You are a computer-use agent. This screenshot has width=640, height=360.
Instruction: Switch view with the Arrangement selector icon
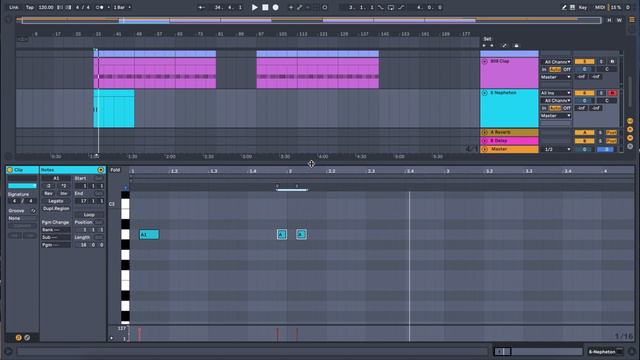[632, 20]
